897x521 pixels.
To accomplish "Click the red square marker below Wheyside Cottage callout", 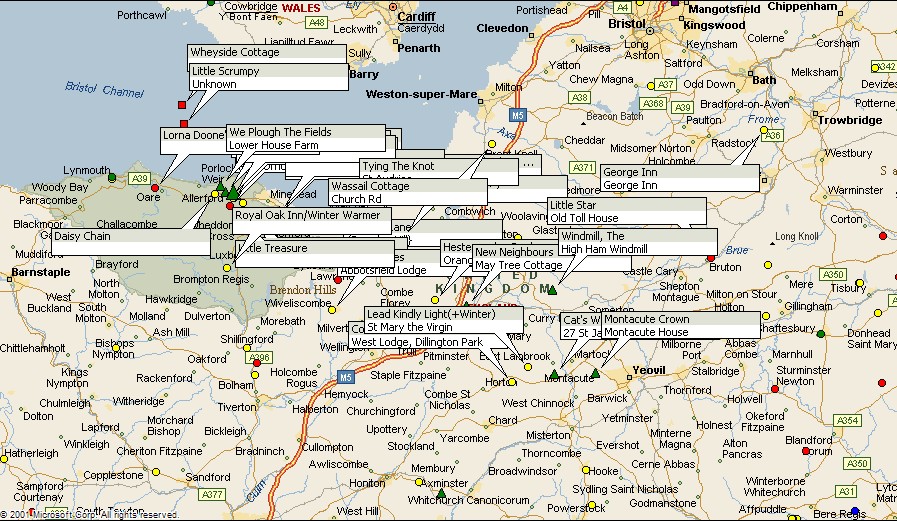I will (x=182, y=105).
